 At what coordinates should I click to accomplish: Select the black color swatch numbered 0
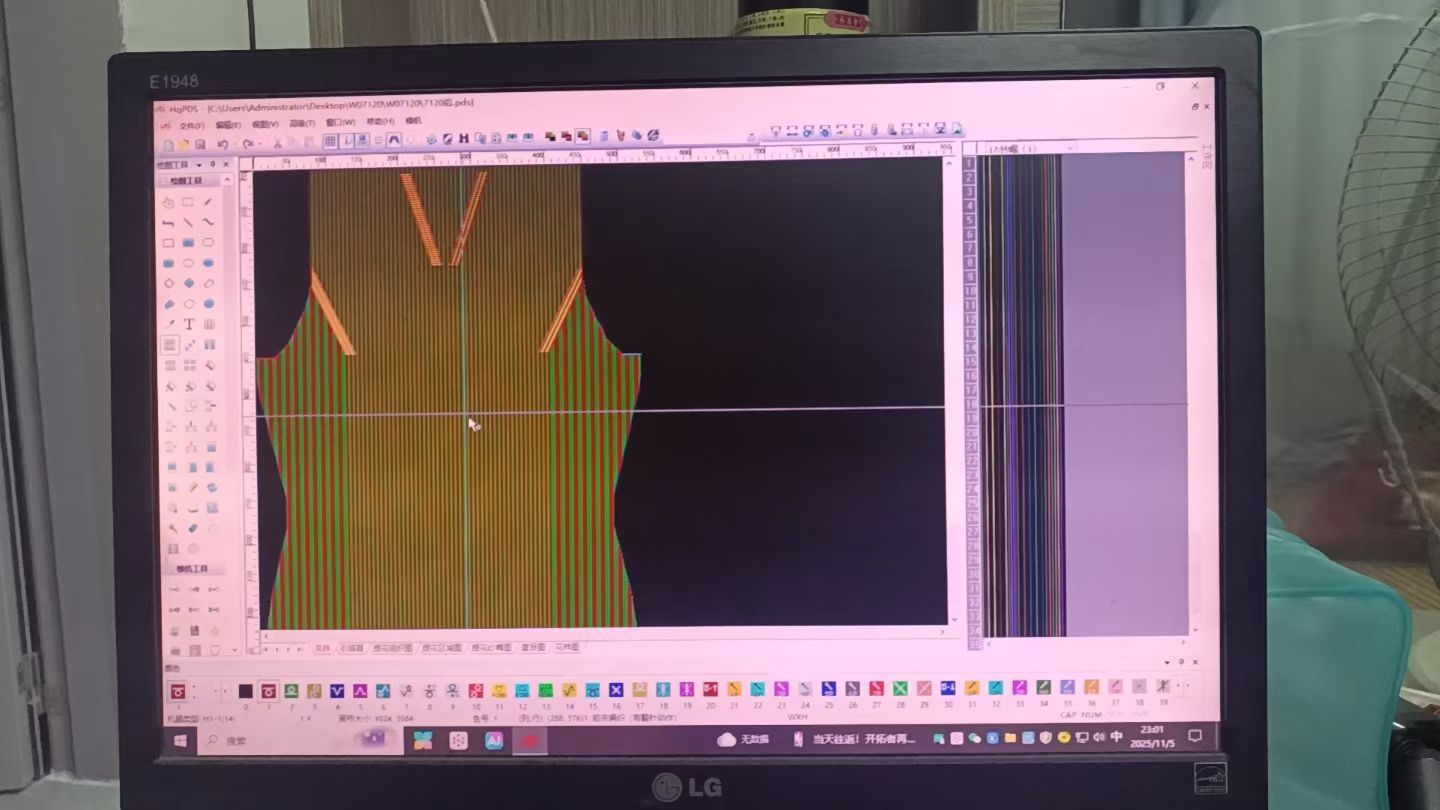245,691
